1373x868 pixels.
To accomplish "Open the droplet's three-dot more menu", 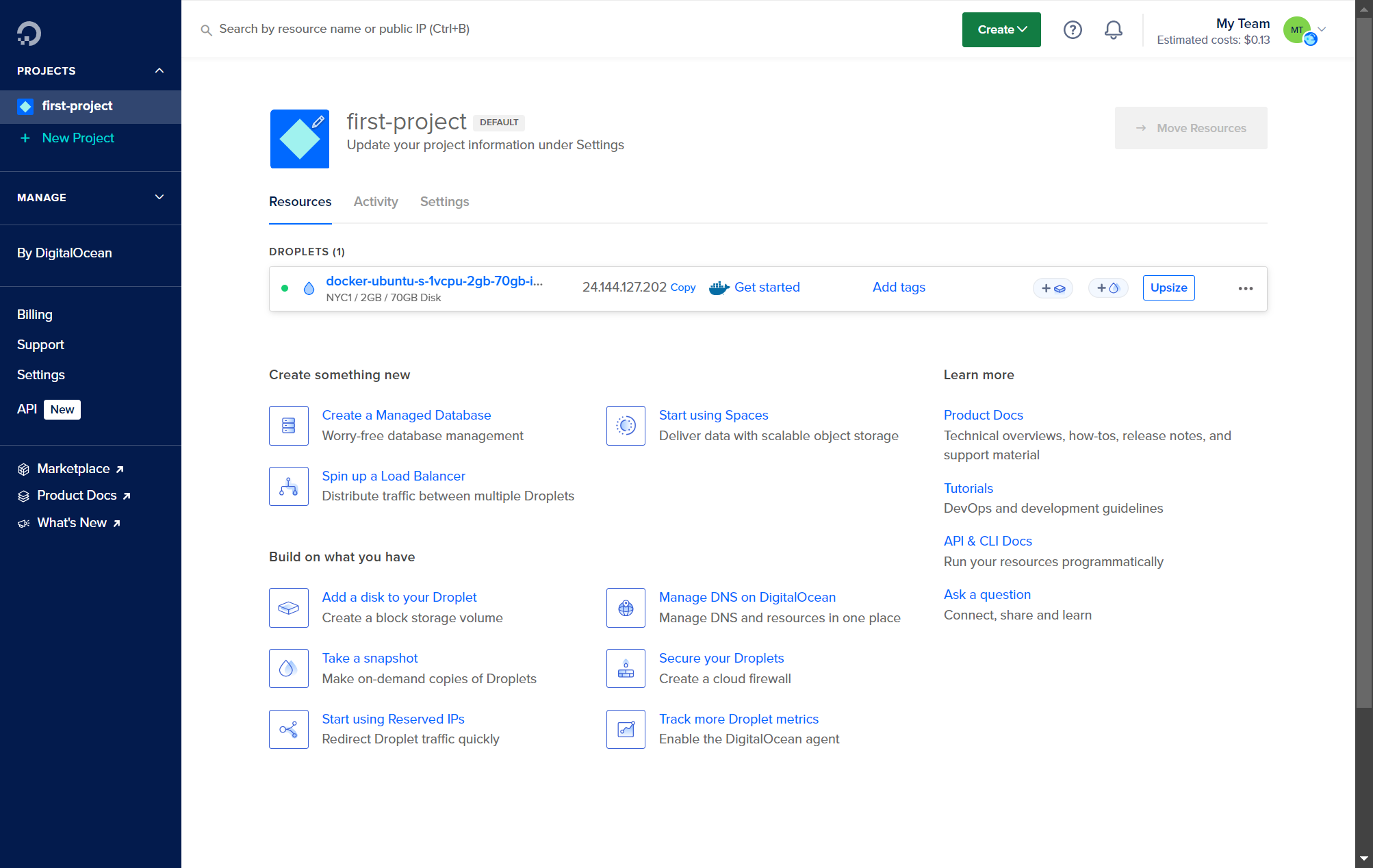I will point(1246,288).
